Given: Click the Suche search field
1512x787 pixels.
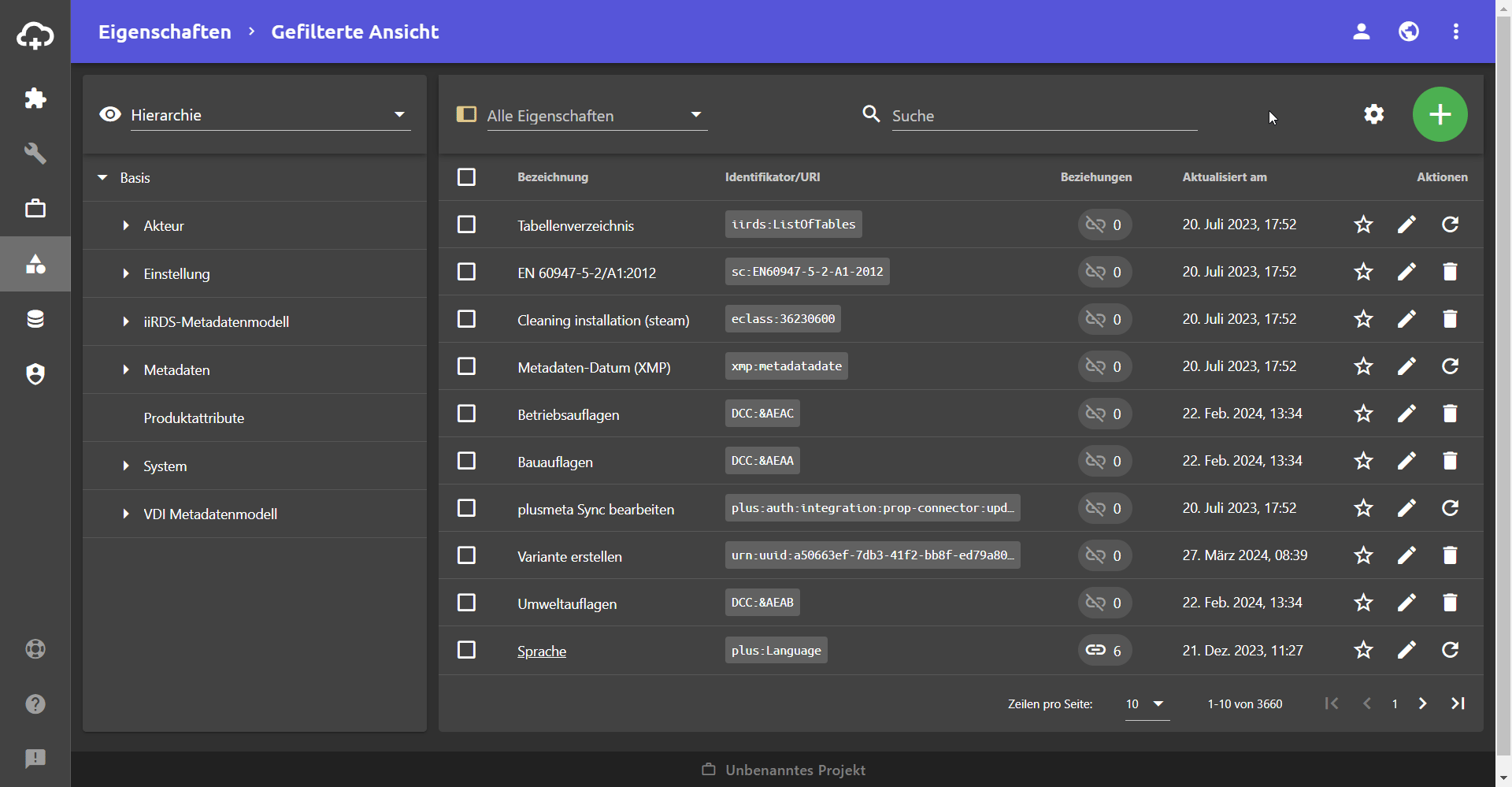Looking at the screenshot, I should [x=1044, y=116].
